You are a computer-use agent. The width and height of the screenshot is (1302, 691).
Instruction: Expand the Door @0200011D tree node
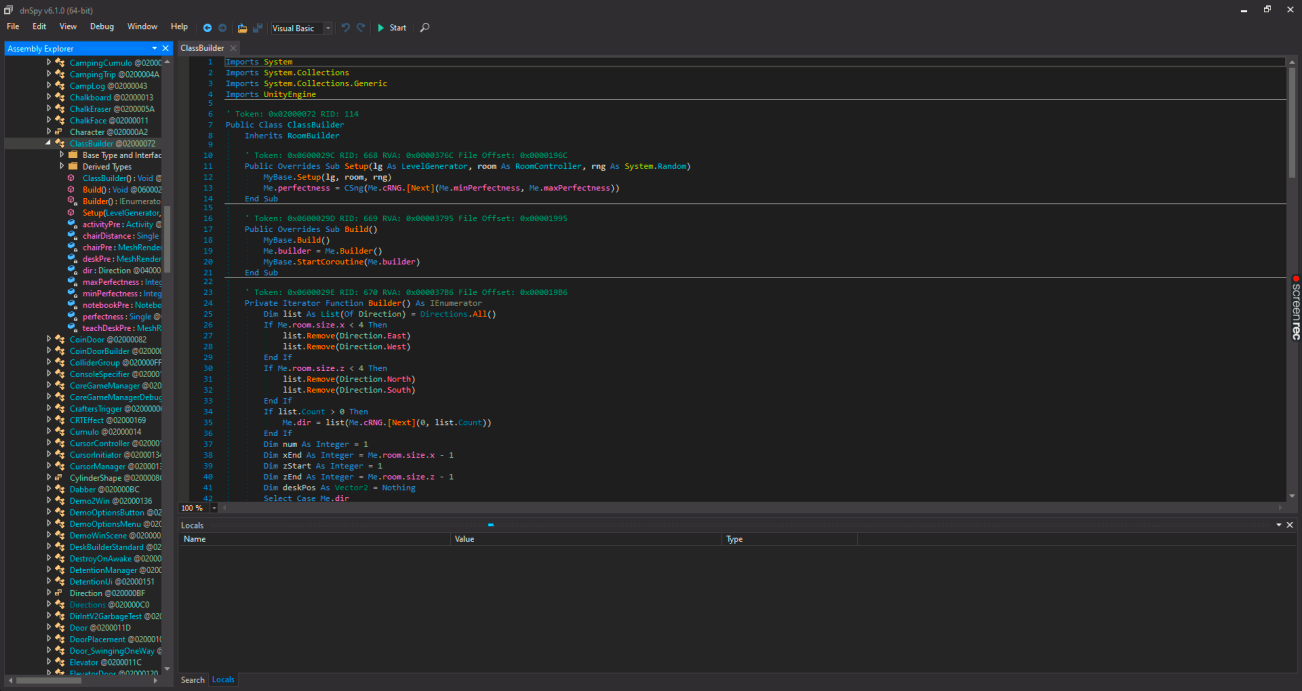(48, 628)
